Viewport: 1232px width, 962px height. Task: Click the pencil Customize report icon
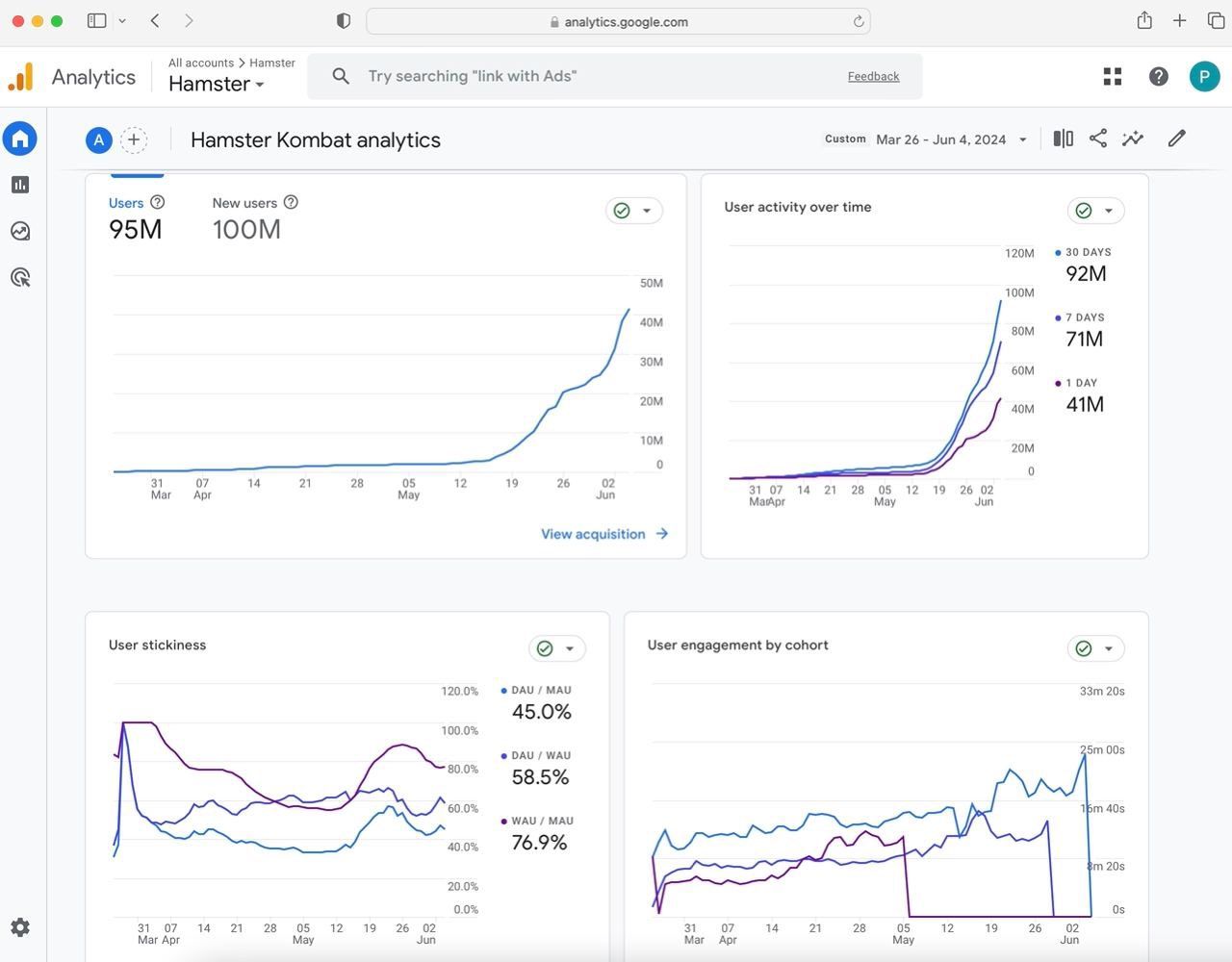tap(1176, 139)
